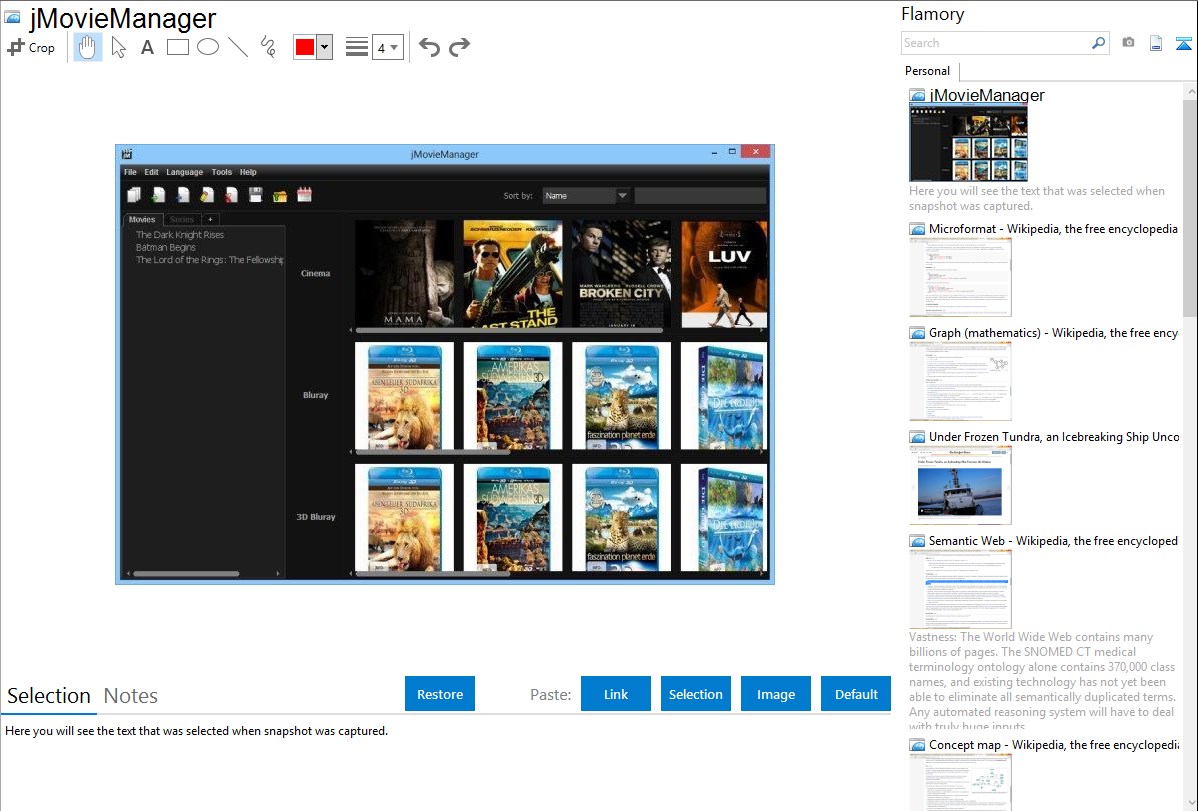1198x811 pixels.
Task: Open the Semantic Web snapshot thumbnail
Action: click(960, 589)
